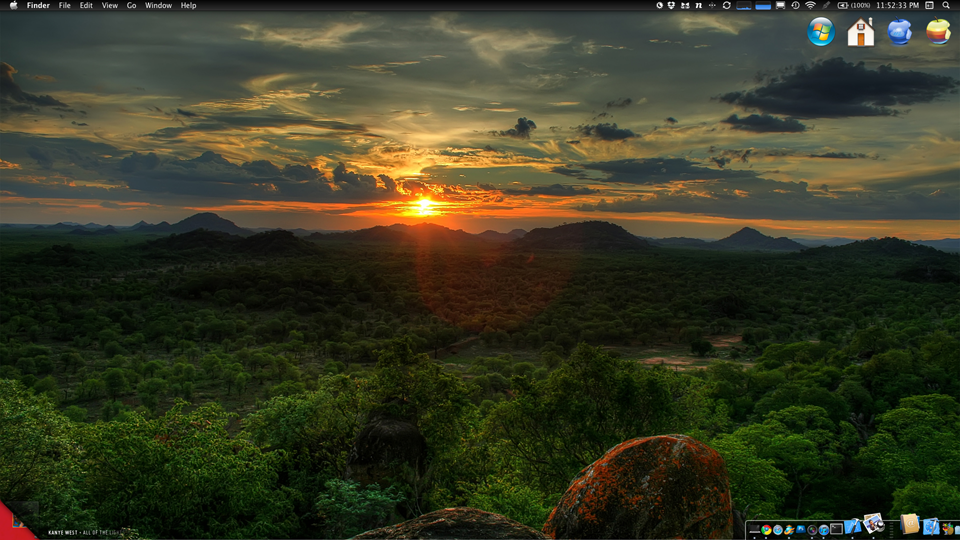
Task: Open the Home house desktop icon
Action: [x=860, y=32]
